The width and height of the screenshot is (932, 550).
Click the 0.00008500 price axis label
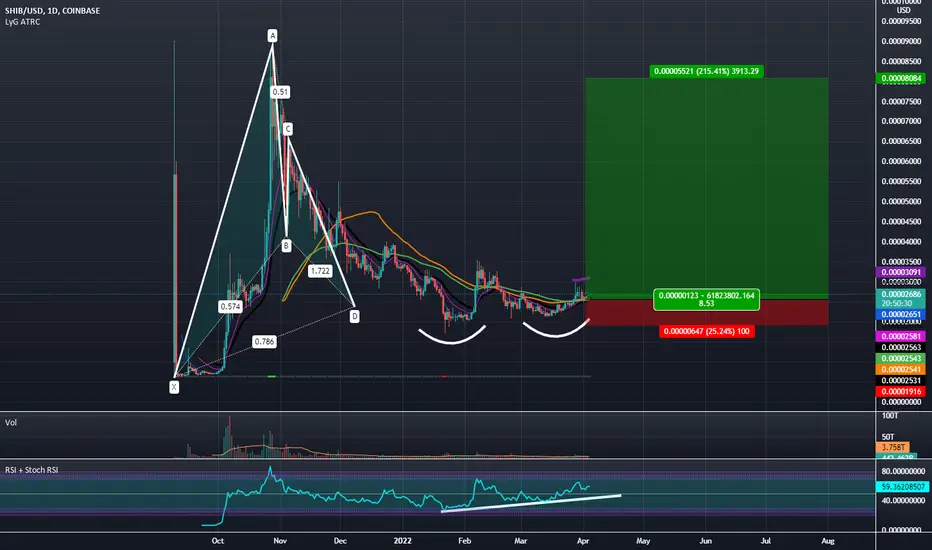click(901, 62)
